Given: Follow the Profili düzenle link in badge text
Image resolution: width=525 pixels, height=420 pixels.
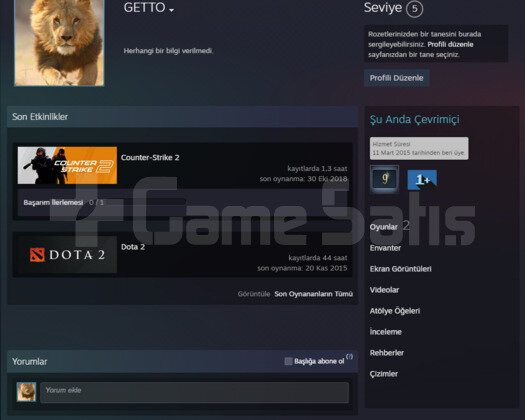Looking at the screenshot, I should click(450, 45).
